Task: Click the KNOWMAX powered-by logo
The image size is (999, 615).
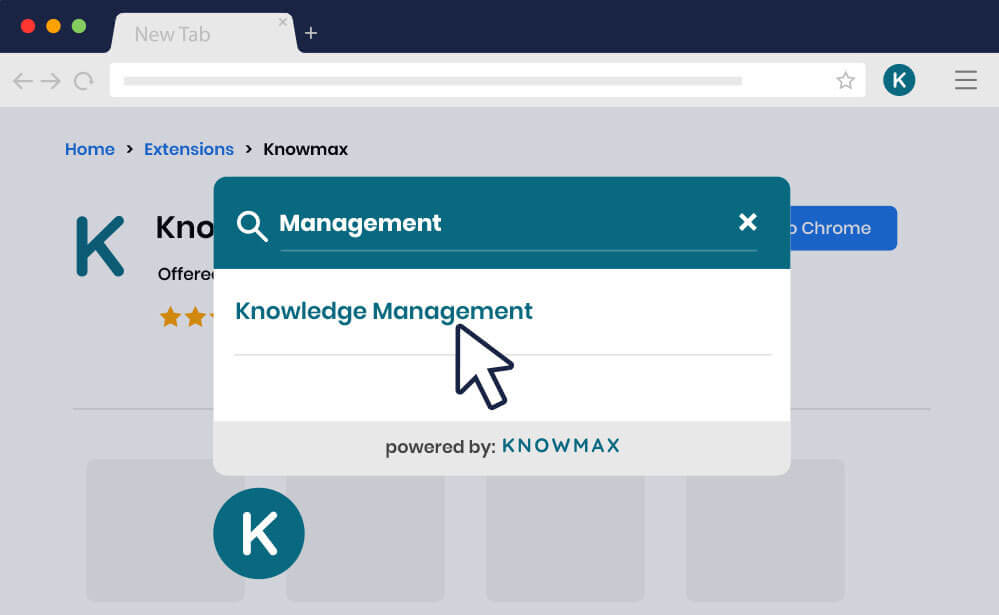Action: [561, 445]
